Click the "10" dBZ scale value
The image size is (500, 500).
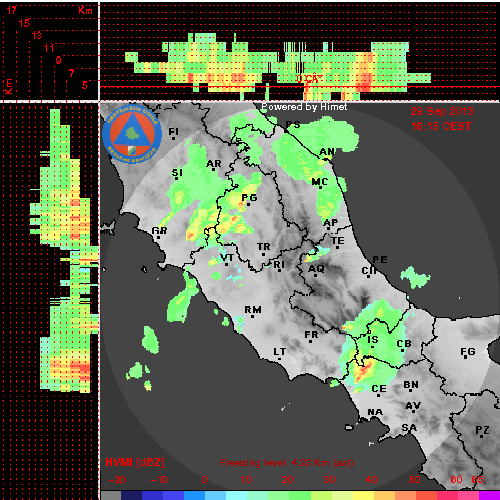(246, 480)
